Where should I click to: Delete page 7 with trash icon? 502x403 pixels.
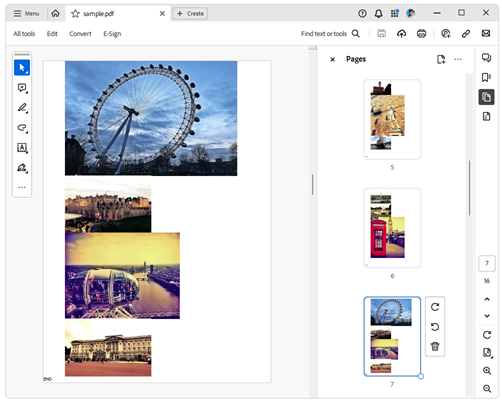[x=435, y=346]
